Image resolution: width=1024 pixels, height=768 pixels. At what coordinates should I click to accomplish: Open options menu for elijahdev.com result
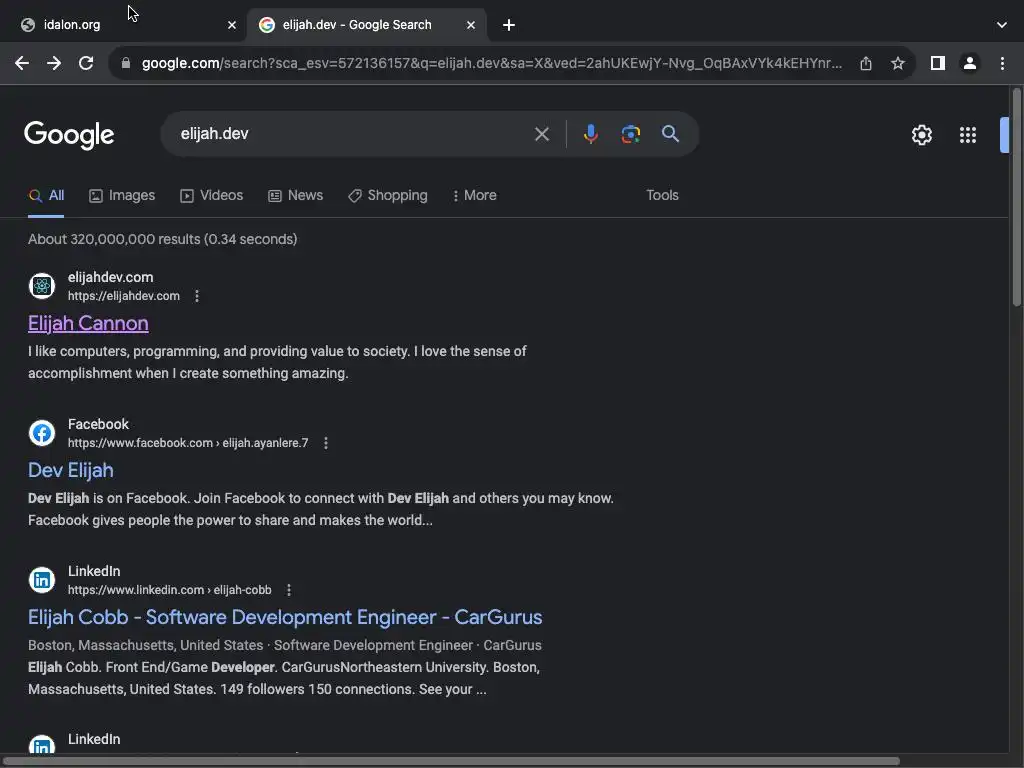click(197, 296)
